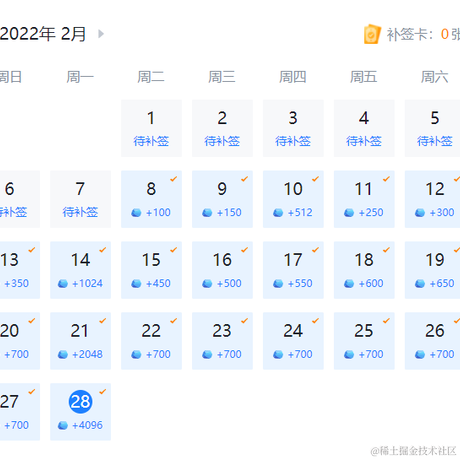Viewport: 460px width, 460px height.
Task: Select day 15 cell with +450
Action: (x=151, y=270)
